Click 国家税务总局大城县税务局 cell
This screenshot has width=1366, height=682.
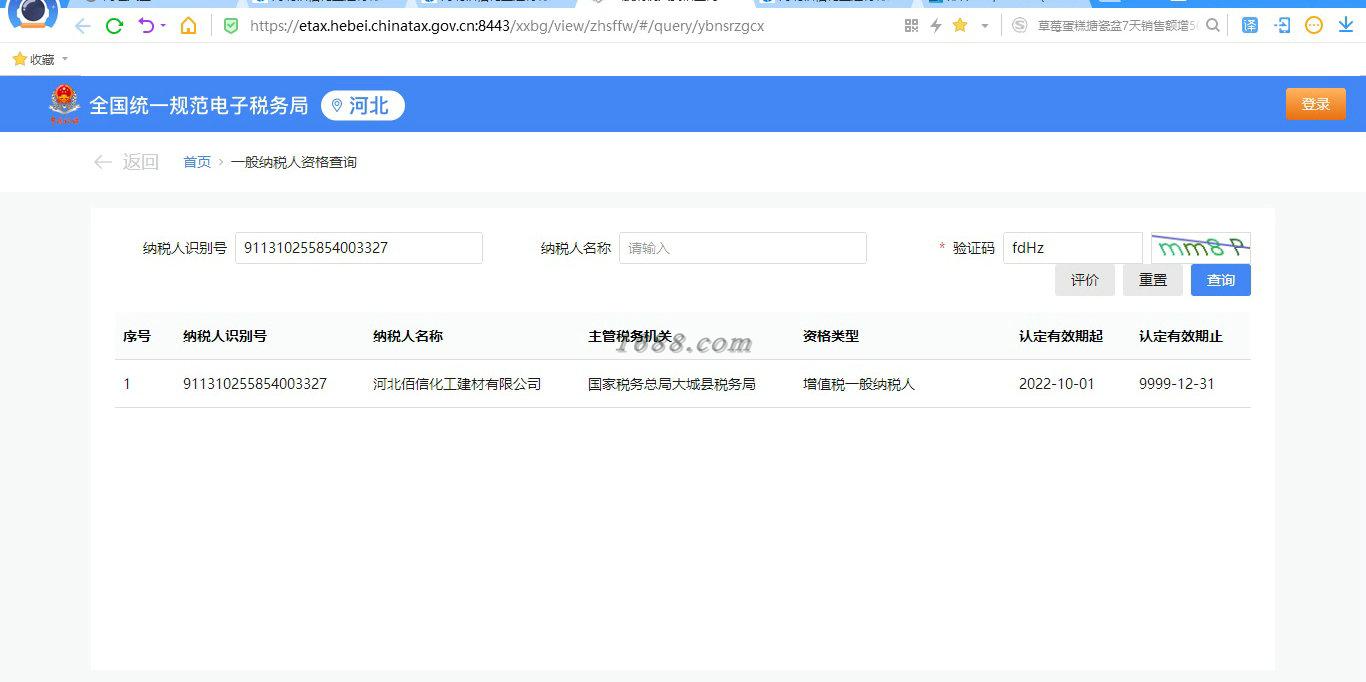tap(672, 384)
